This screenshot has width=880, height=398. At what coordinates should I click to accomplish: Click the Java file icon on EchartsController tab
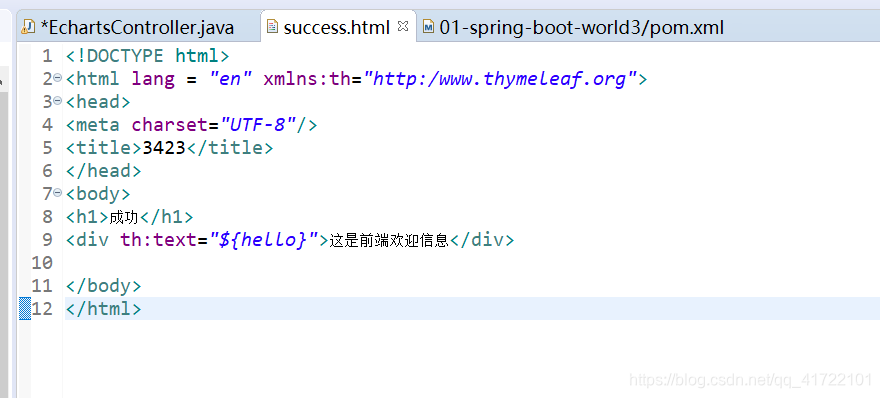pos(28,26)
